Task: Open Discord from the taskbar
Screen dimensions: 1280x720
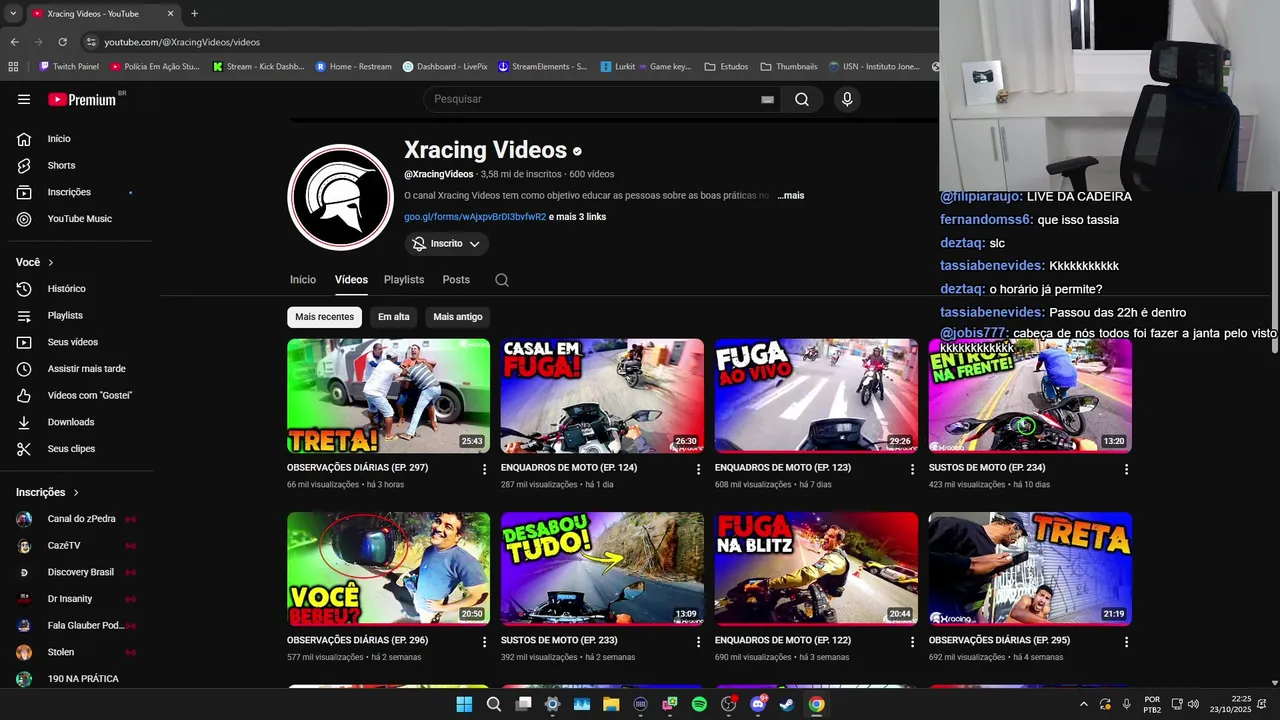Action: click(758, 704)
